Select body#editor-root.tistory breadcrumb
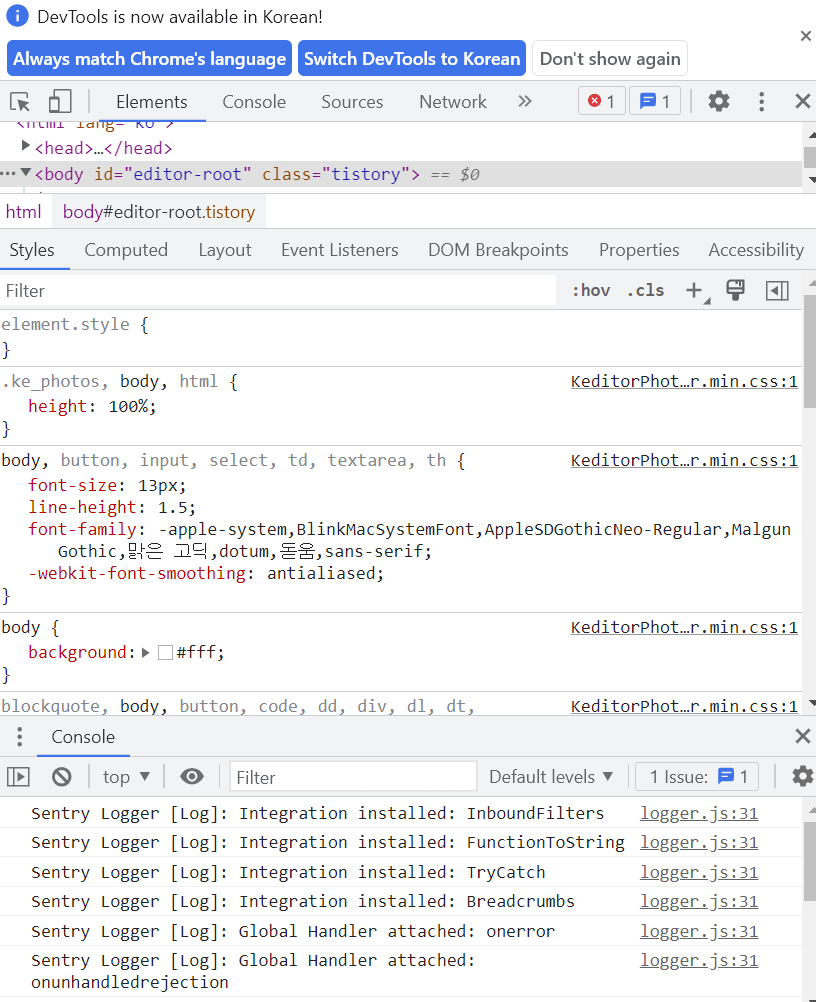Image resolution: width=816 pixels, height=1002 pixels. pos(159,212)
